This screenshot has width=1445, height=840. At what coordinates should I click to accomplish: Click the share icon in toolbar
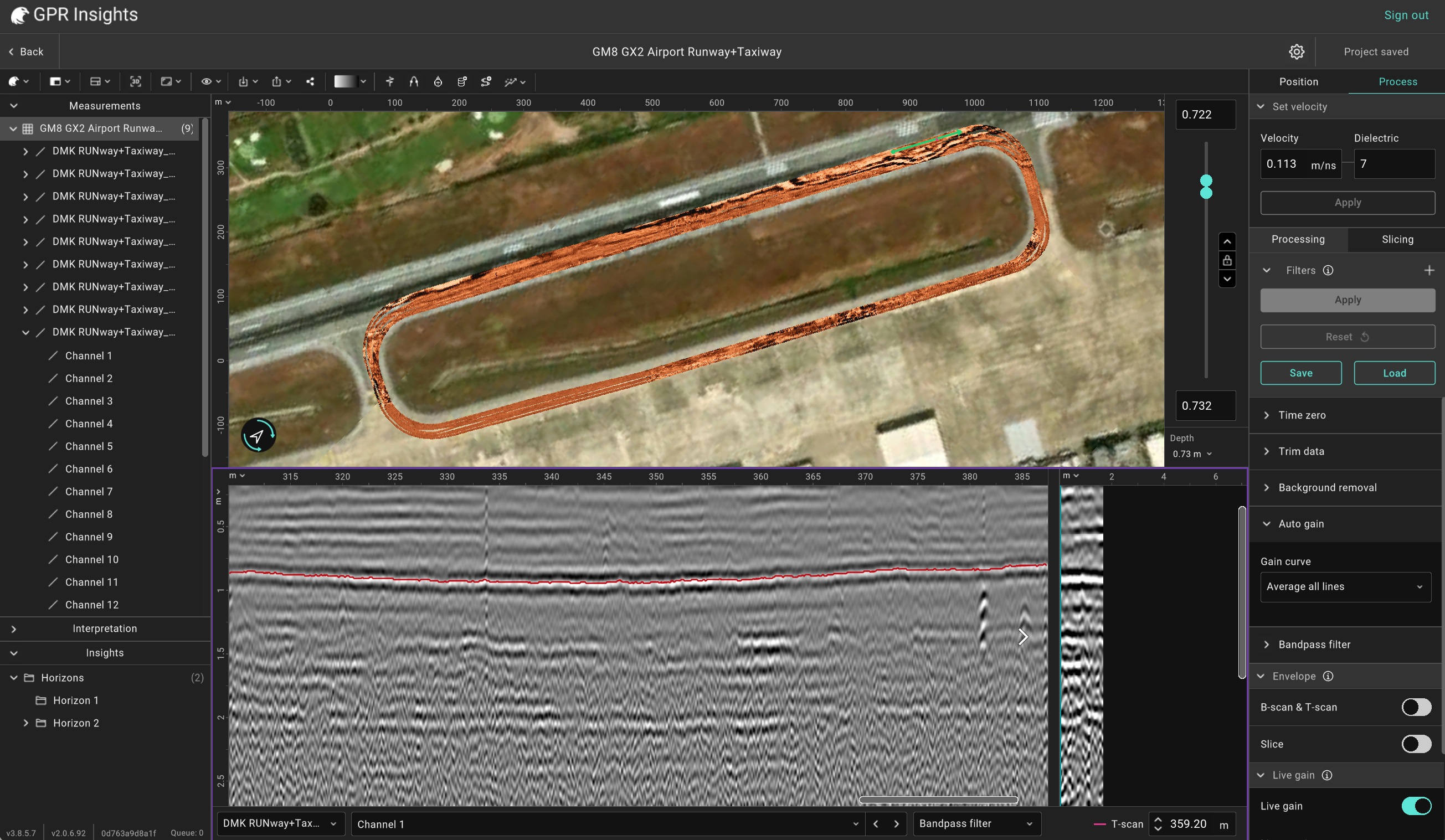tap(310, 81)
